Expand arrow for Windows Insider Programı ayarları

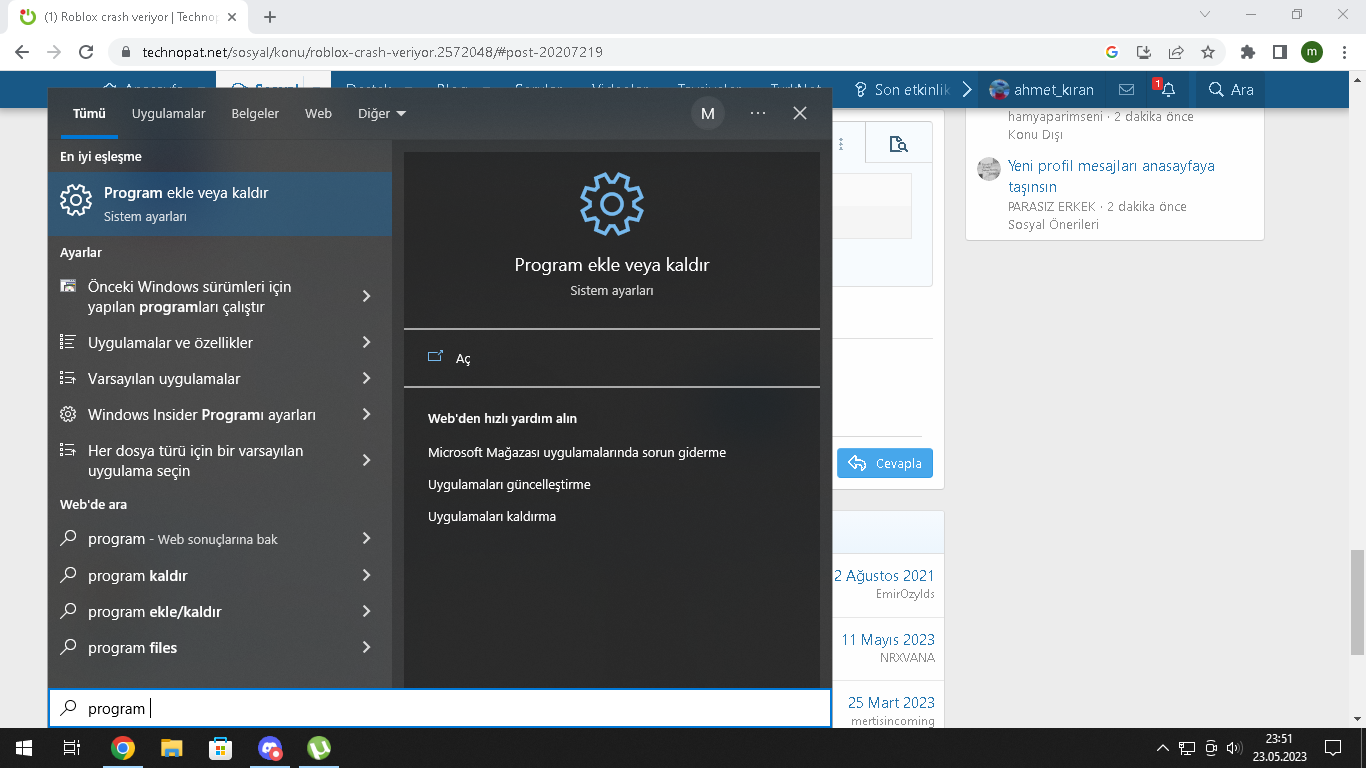pos(366,414)
